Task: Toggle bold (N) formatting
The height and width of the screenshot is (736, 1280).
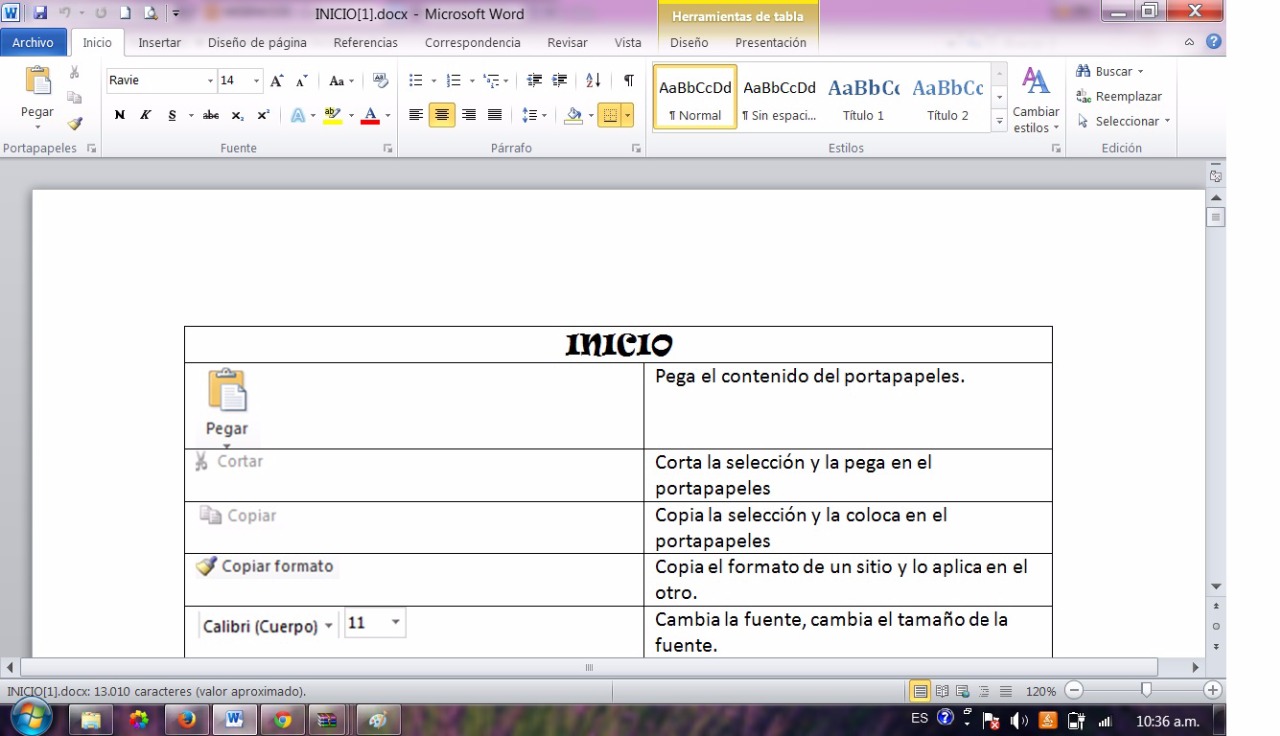Action: click(x=120, y=115)
